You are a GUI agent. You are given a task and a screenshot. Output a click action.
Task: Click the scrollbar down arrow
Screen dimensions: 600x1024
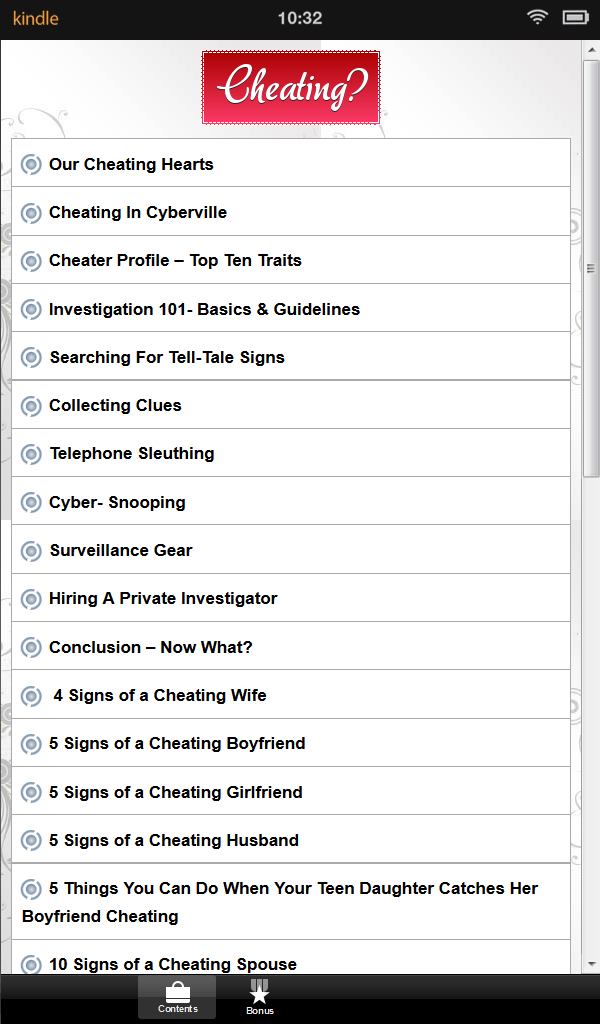click(591, 964)
